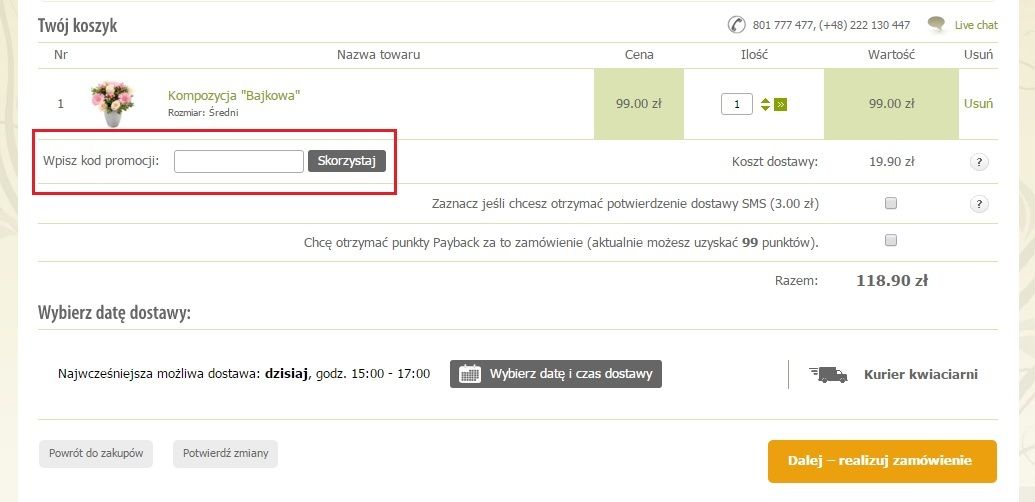Click the delivery truck icon
The height and width of the screenshot is (502, 1035).
[x=828, y=375]
